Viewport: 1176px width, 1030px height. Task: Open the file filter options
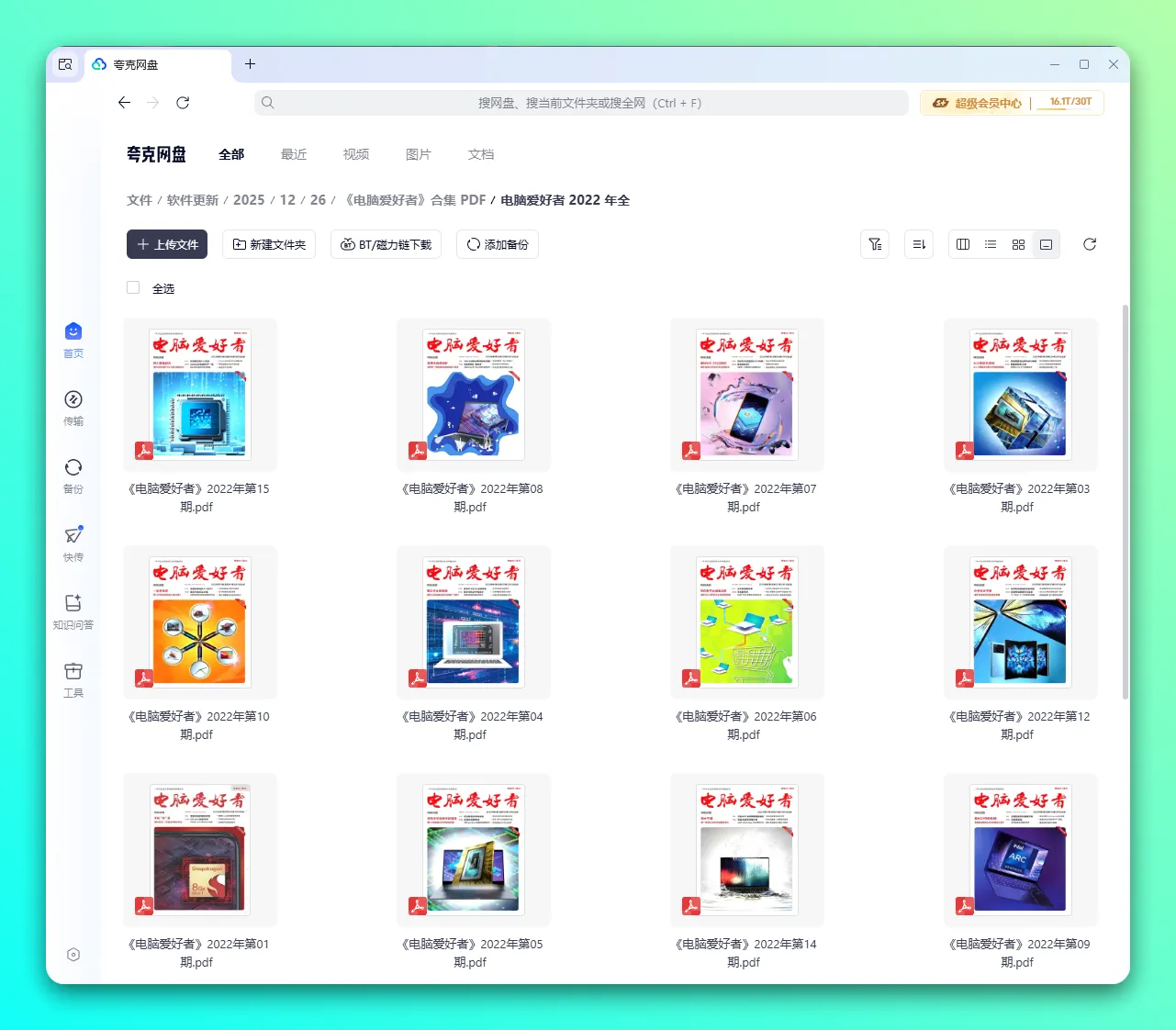[x=875, y=244]
